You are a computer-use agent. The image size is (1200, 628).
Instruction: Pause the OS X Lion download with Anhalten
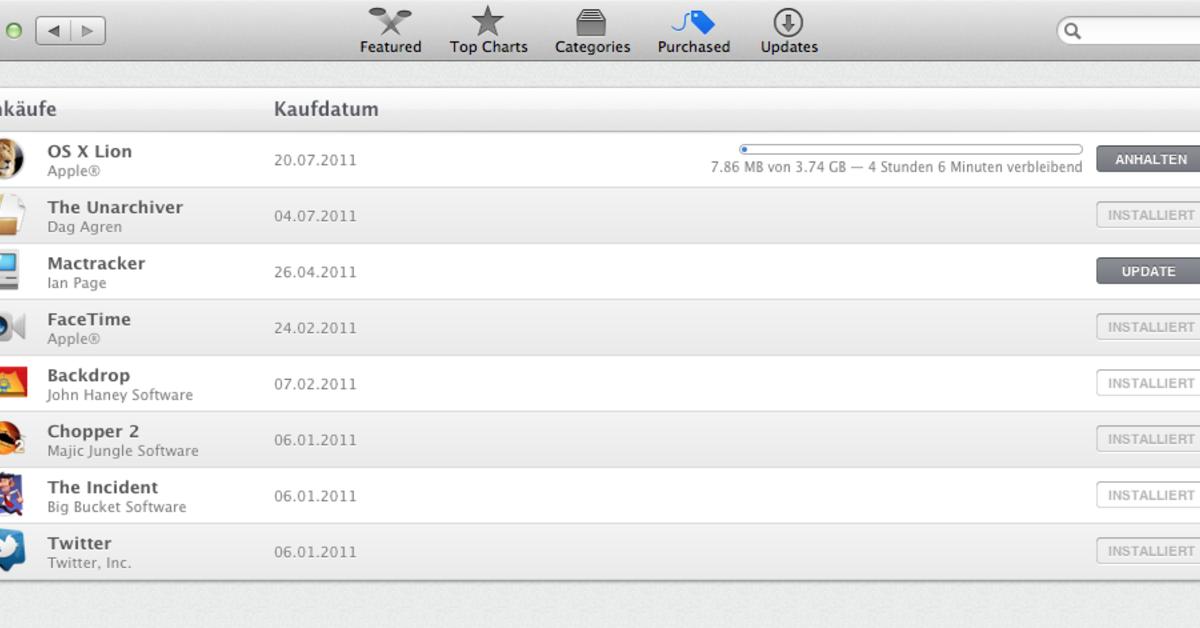tap(1149, 159)
